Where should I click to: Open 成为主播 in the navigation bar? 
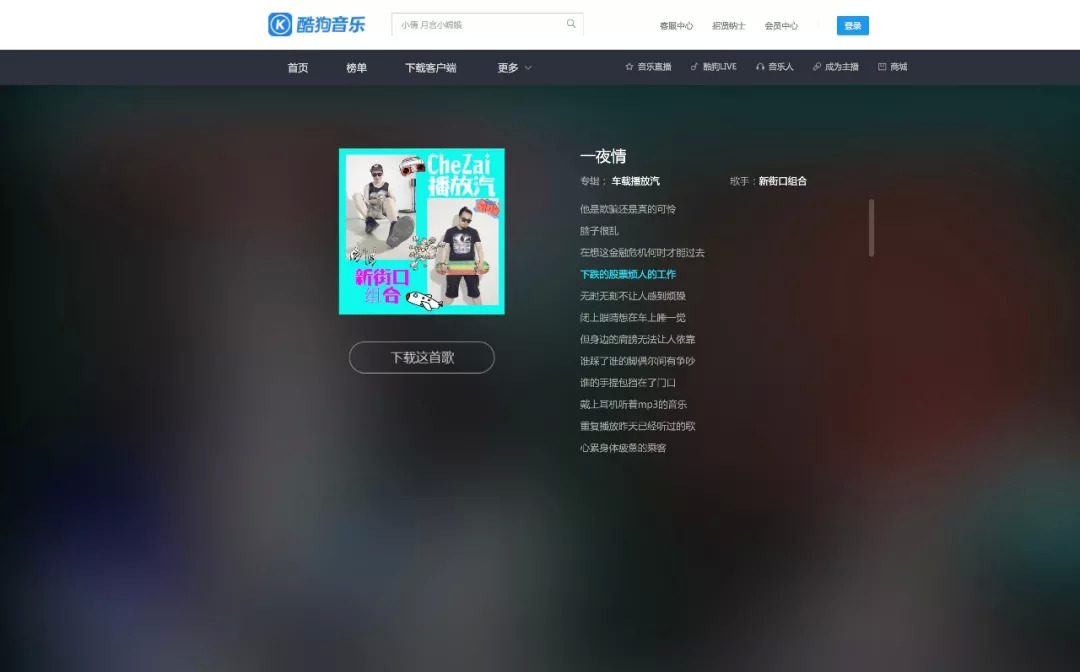point(842,67)
